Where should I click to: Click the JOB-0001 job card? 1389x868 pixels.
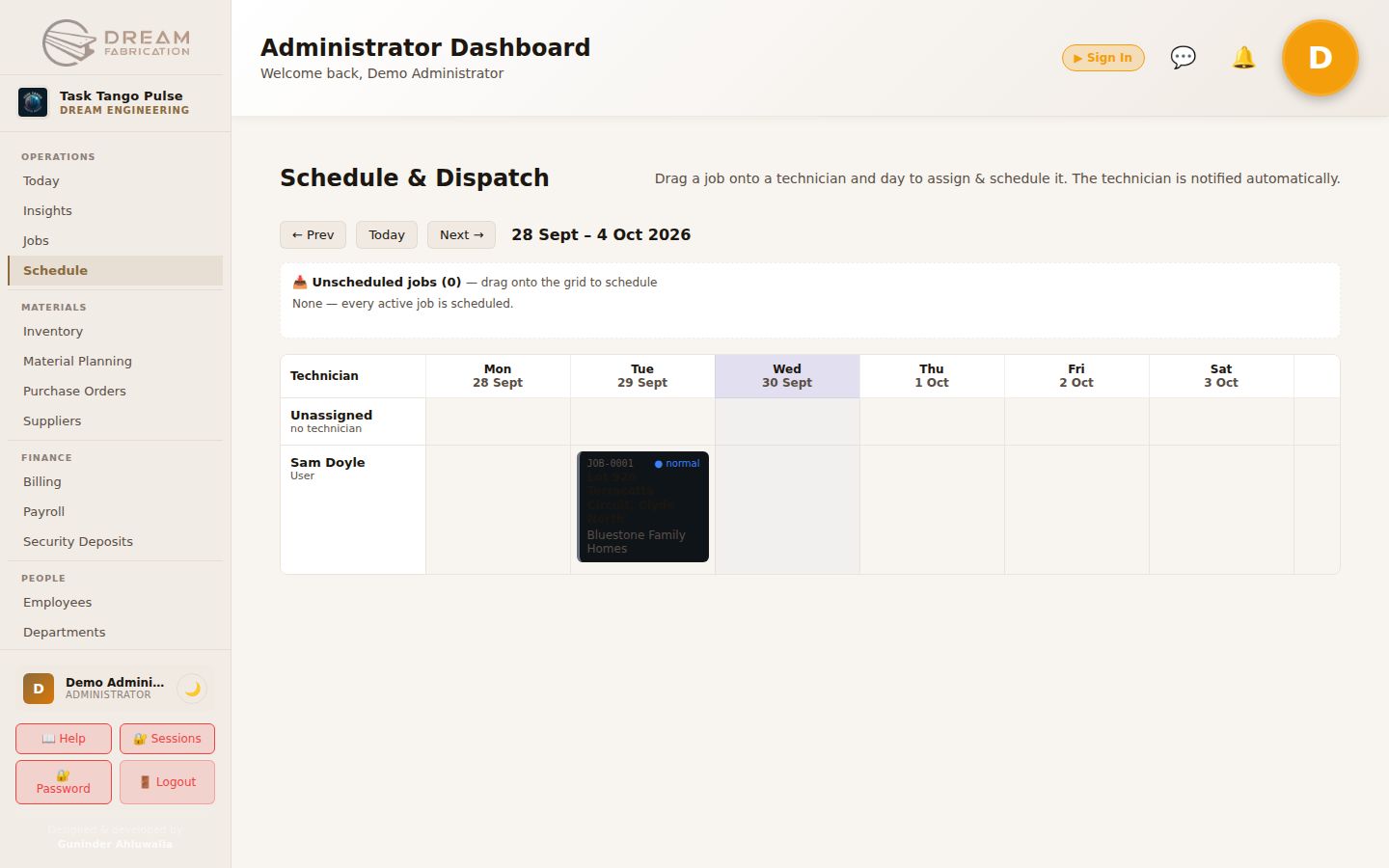pos(642,506)
